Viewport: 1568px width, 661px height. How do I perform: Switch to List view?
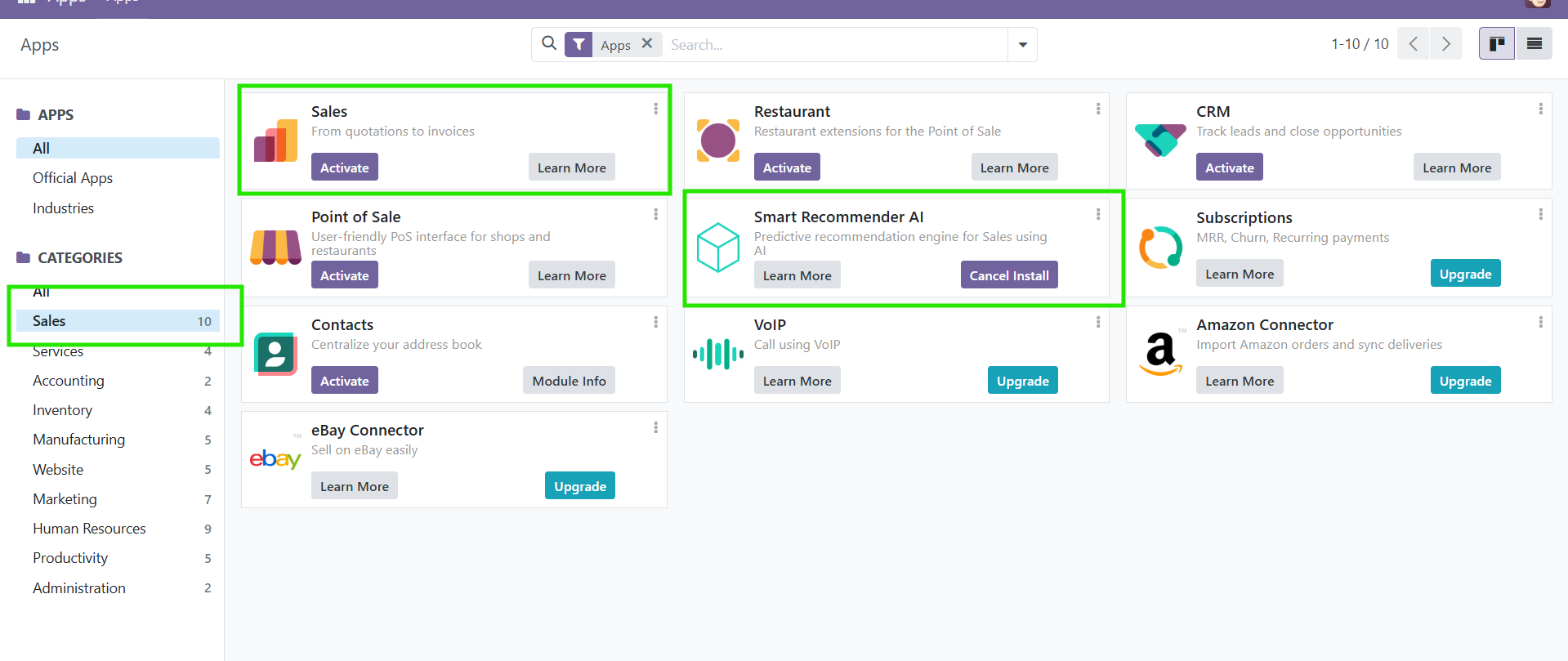pyautogui.click(x=1534, y=44)
